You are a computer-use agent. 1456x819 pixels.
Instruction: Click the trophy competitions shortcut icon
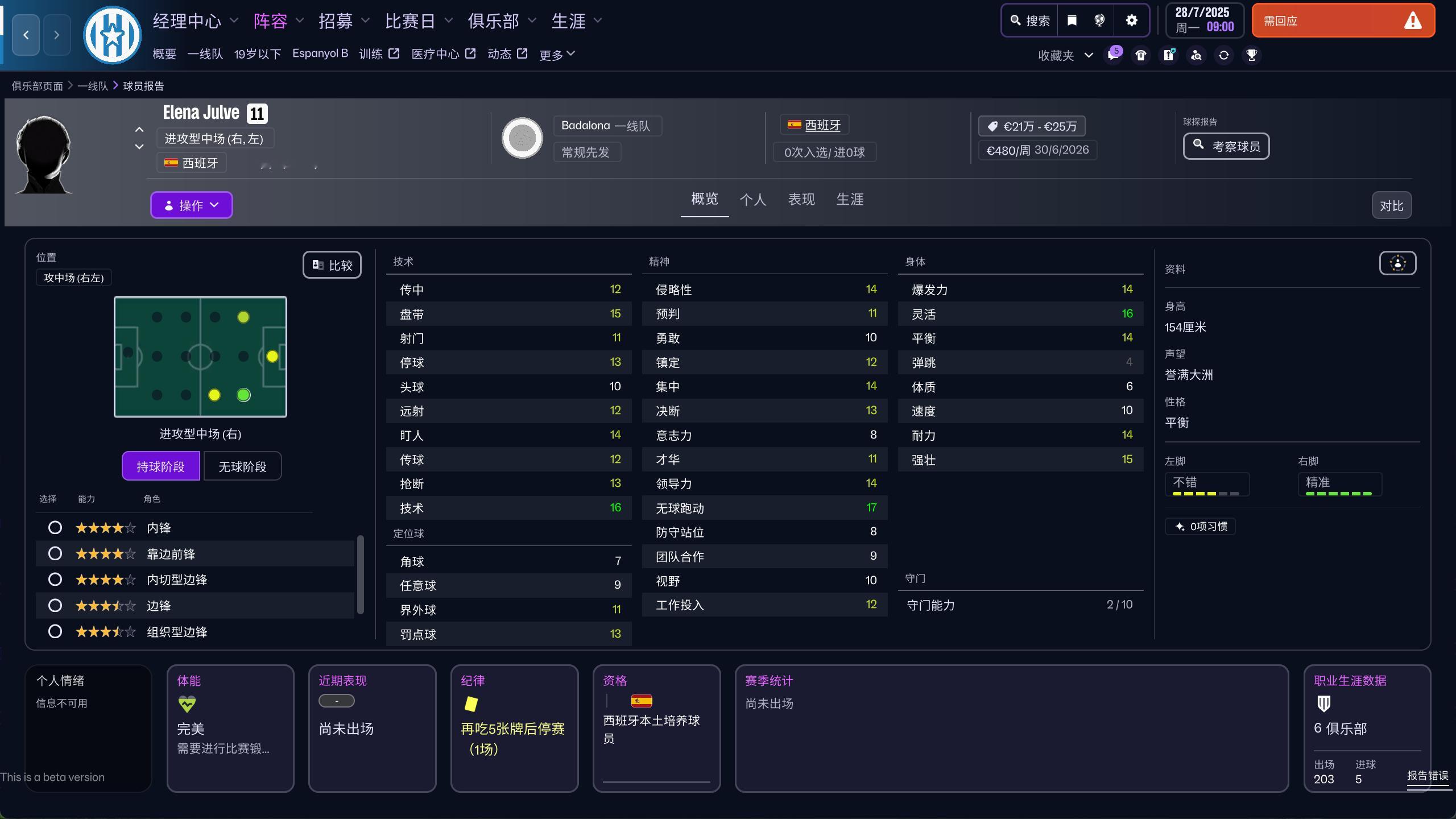1251,55
